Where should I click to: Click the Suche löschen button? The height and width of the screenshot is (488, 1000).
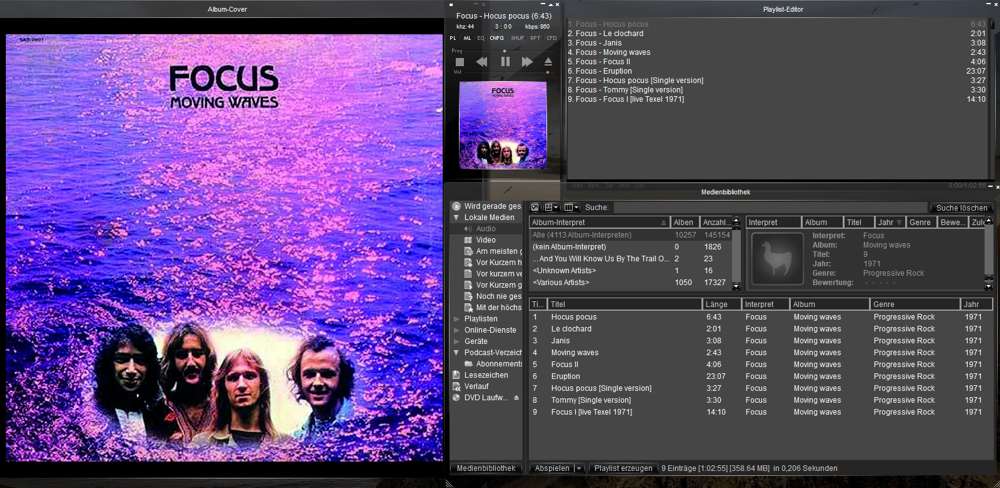point(961,208)
